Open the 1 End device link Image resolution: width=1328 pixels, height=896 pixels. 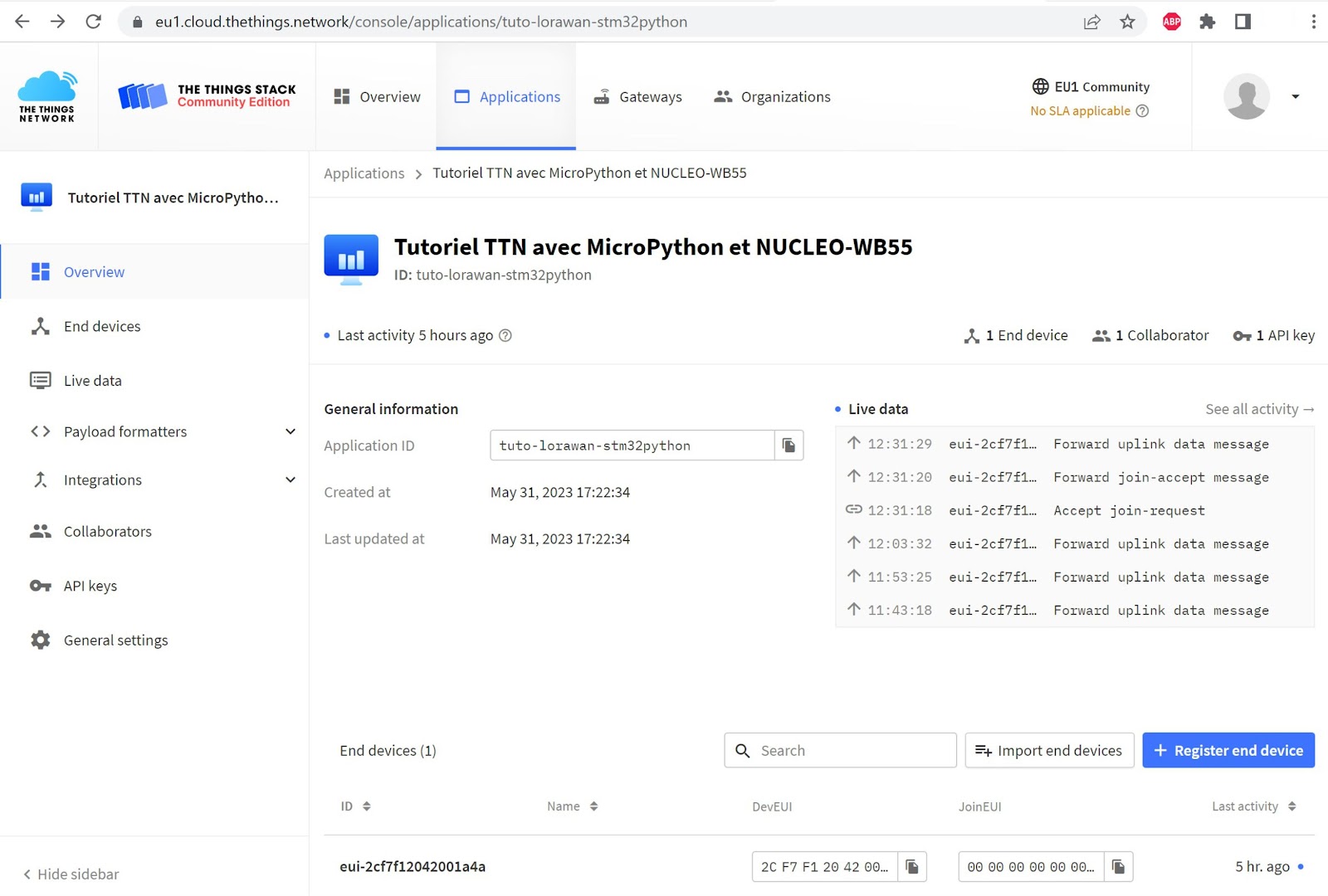(x=1016, y=335)
